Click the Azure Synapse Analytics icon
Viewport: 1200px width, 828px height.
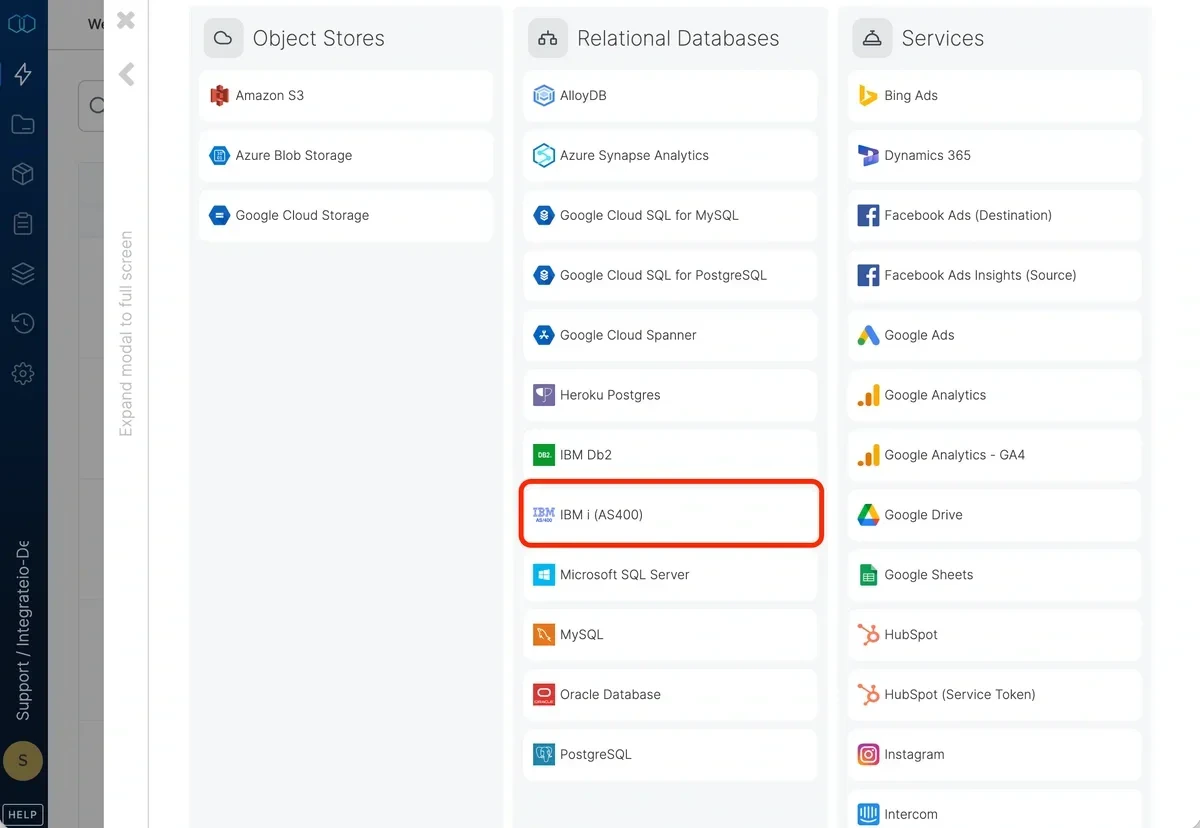[x=543, y=156]
